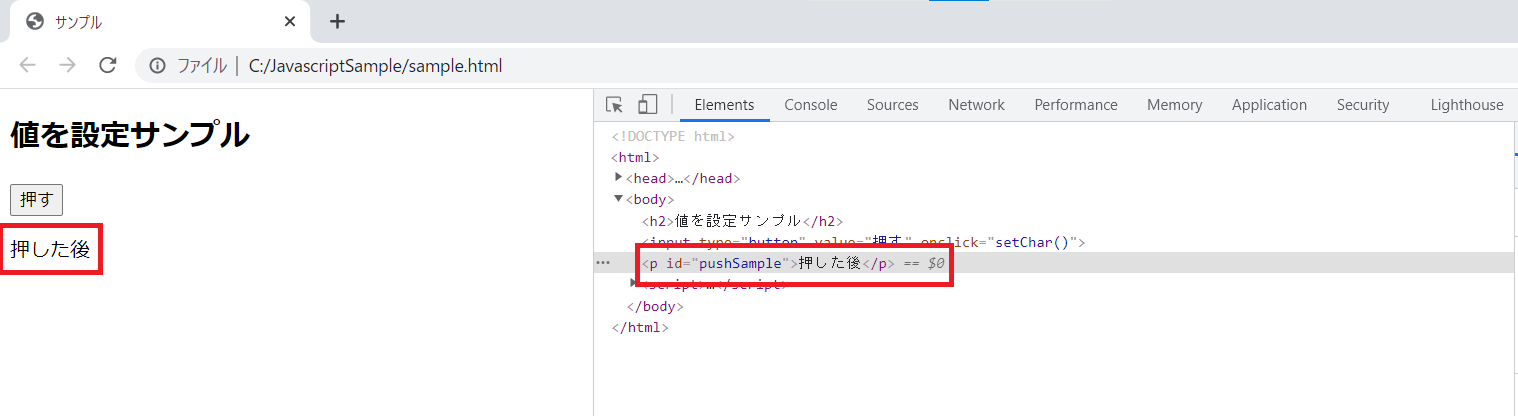Click the ファイル label in the address bar
1518x416 pixels.
tap(201, 67)
